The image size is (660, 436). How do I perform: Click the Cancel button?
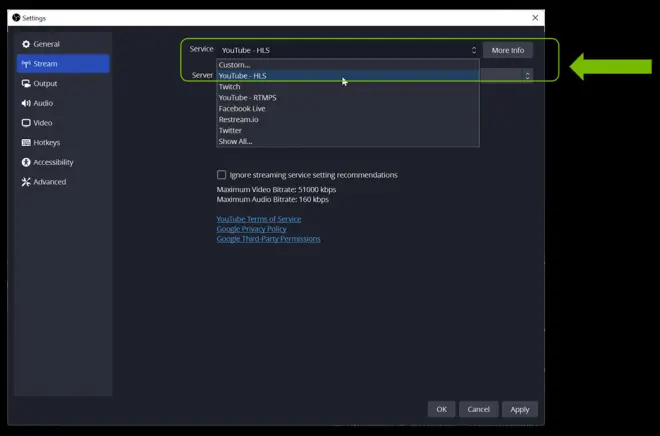[x=479, y=409]
